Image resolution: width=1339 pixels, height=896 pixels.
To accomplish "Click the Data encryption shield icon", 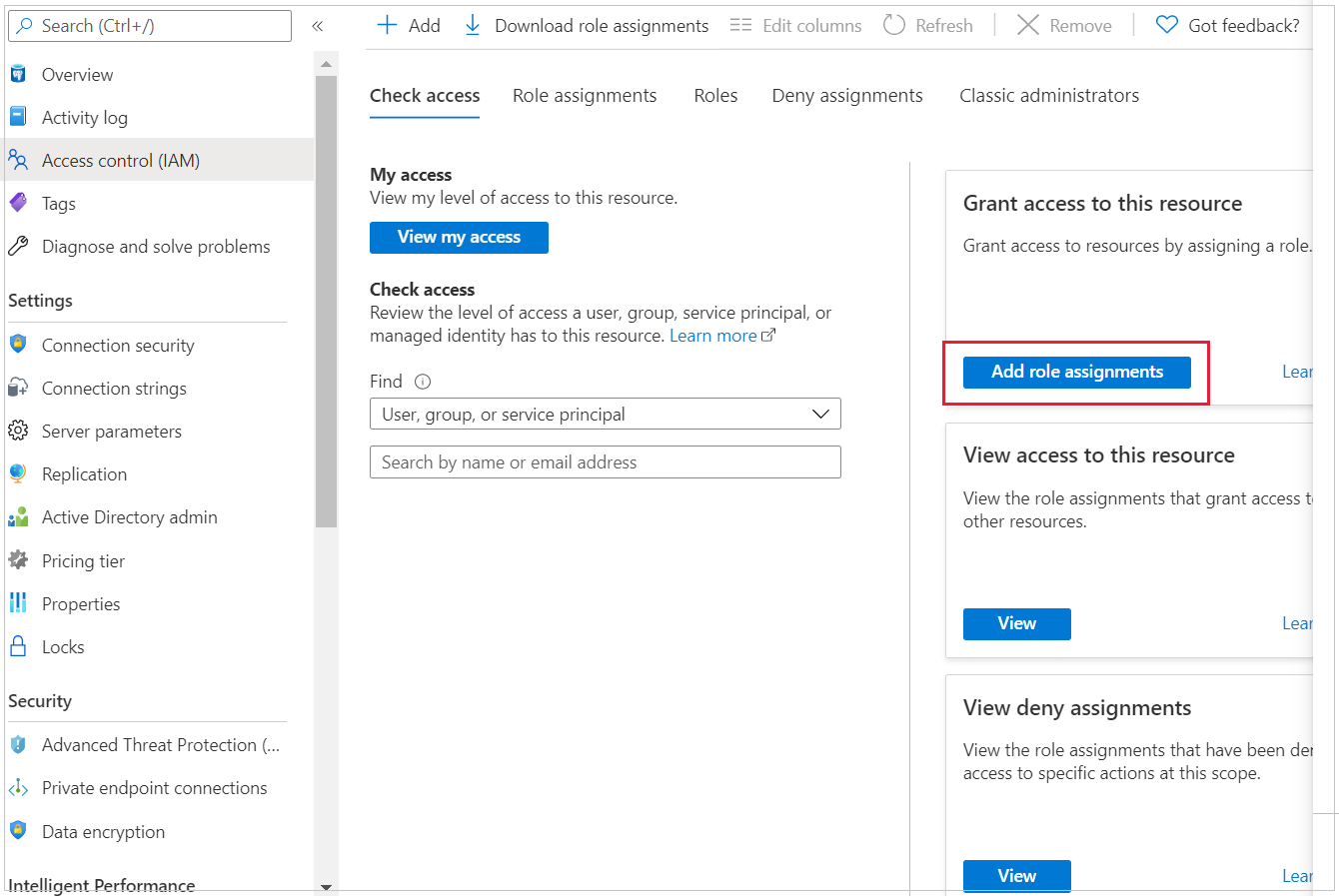I will click(18, 831).
